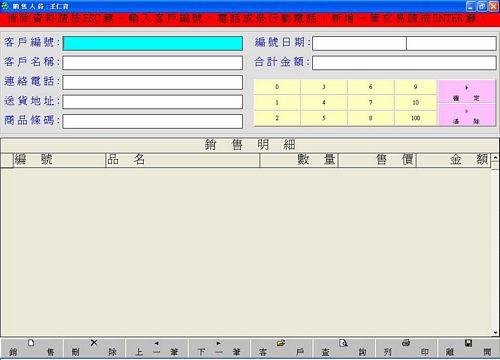Click the 銷售明細 grid title
This screenshot has width=500, height=360.
pyautogui.click(x=250, y=145)
